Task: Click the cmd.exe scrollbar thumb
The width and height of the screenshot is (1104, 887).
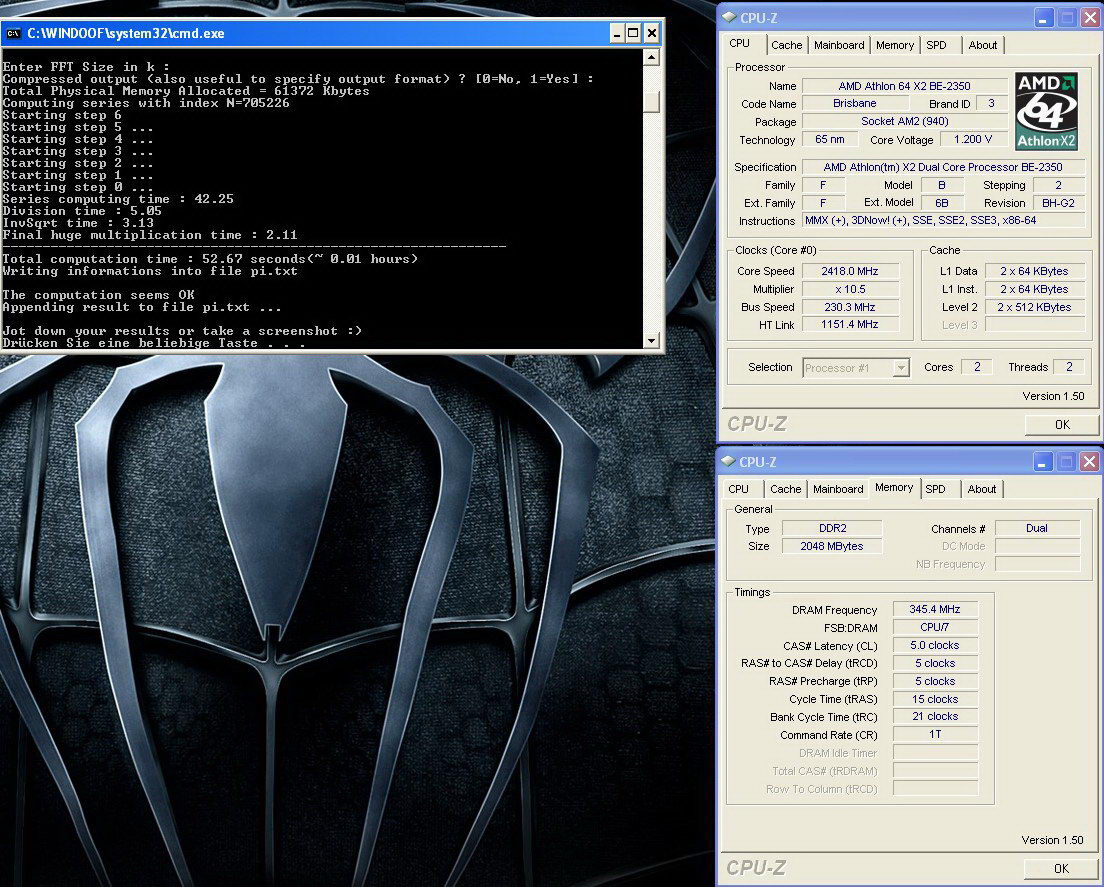Action: point(651,102)
